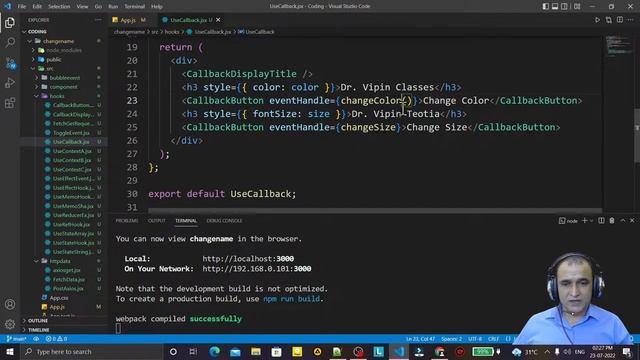Open changes compare icon in editor toolbar
Screen dimensions: 640x360
point(609,20)
